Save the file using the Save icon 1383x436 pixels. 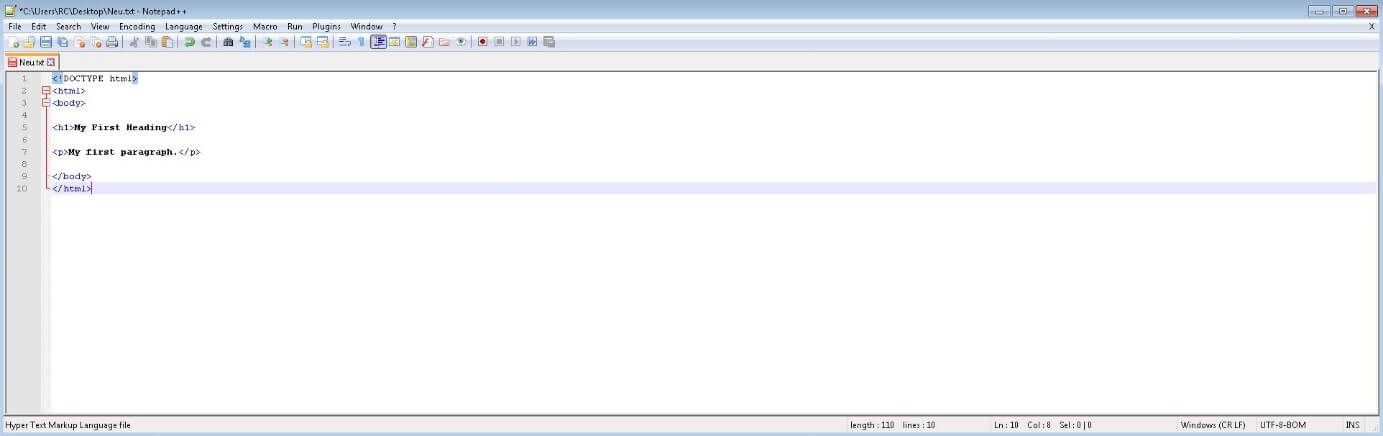click(x=46, y=42)
